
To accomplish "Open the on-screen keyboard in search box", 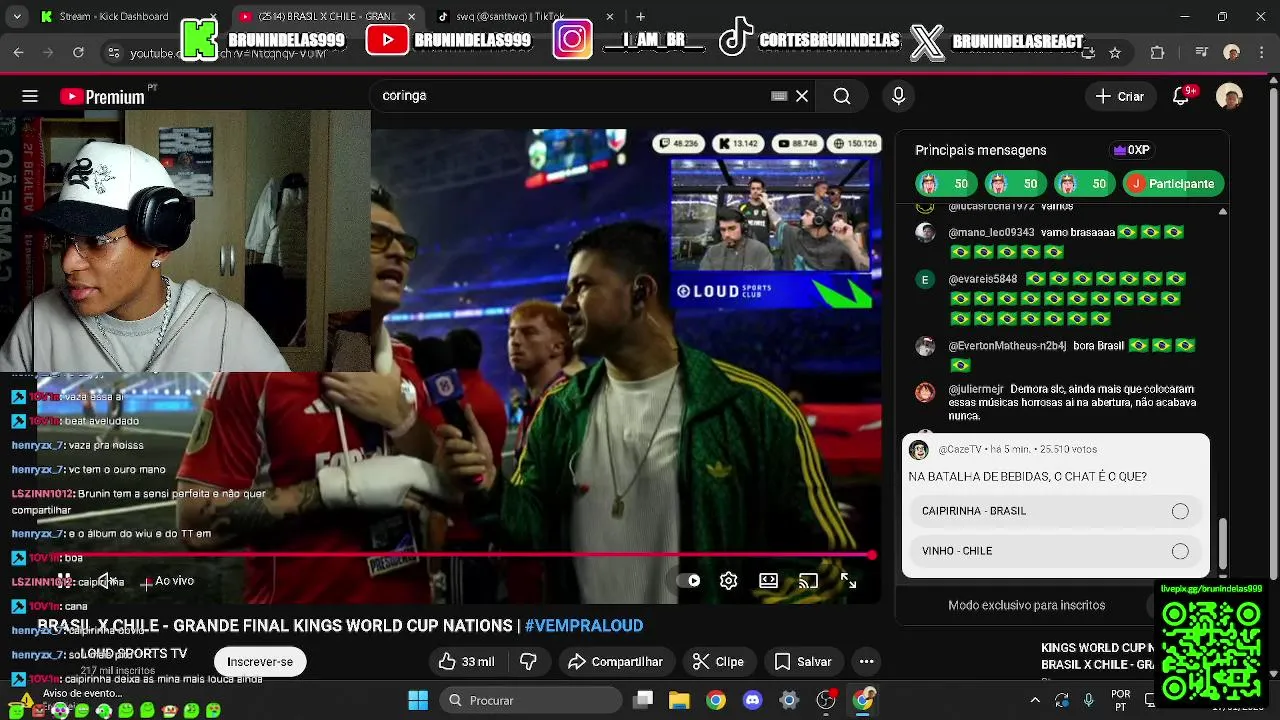I will point(779,96).
